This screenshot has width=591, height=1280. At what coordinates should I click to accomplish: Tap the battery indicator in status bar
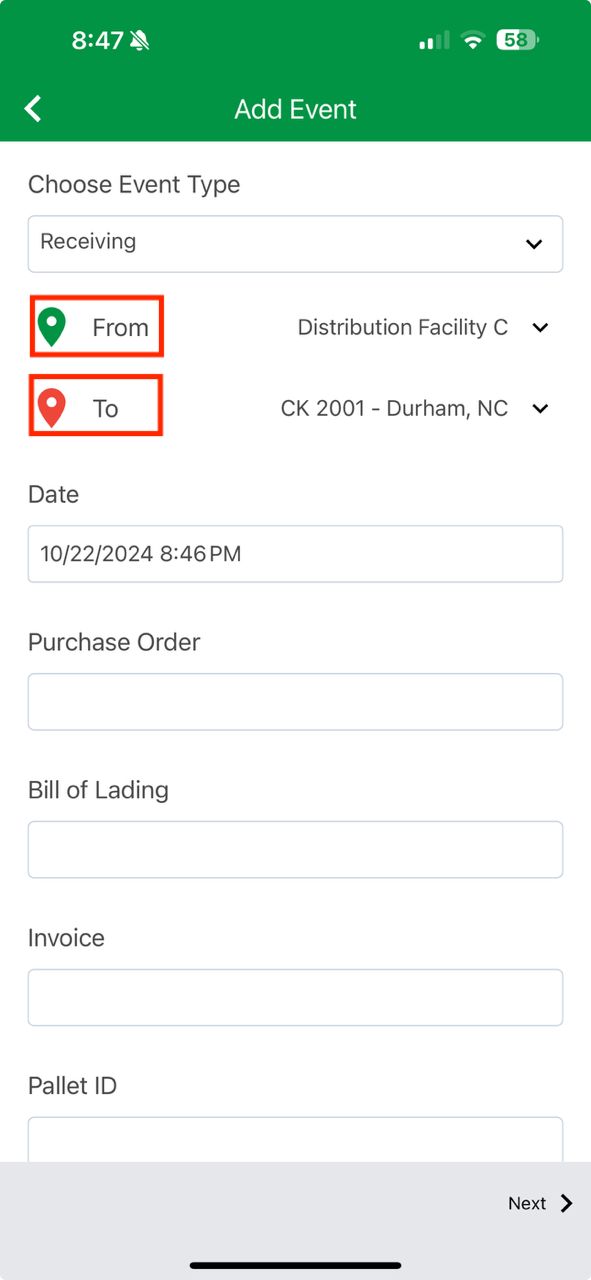(518, 40)
